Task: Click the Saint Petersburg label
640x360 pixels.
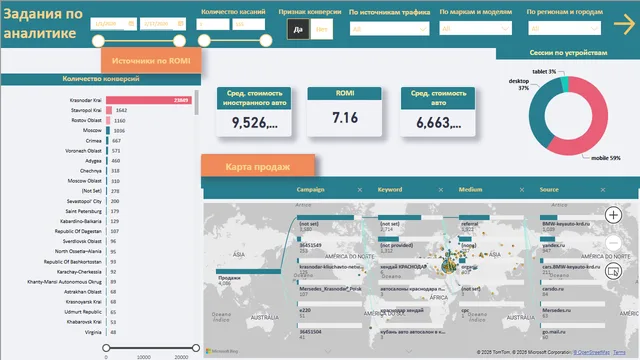Action: pos(83,211)
